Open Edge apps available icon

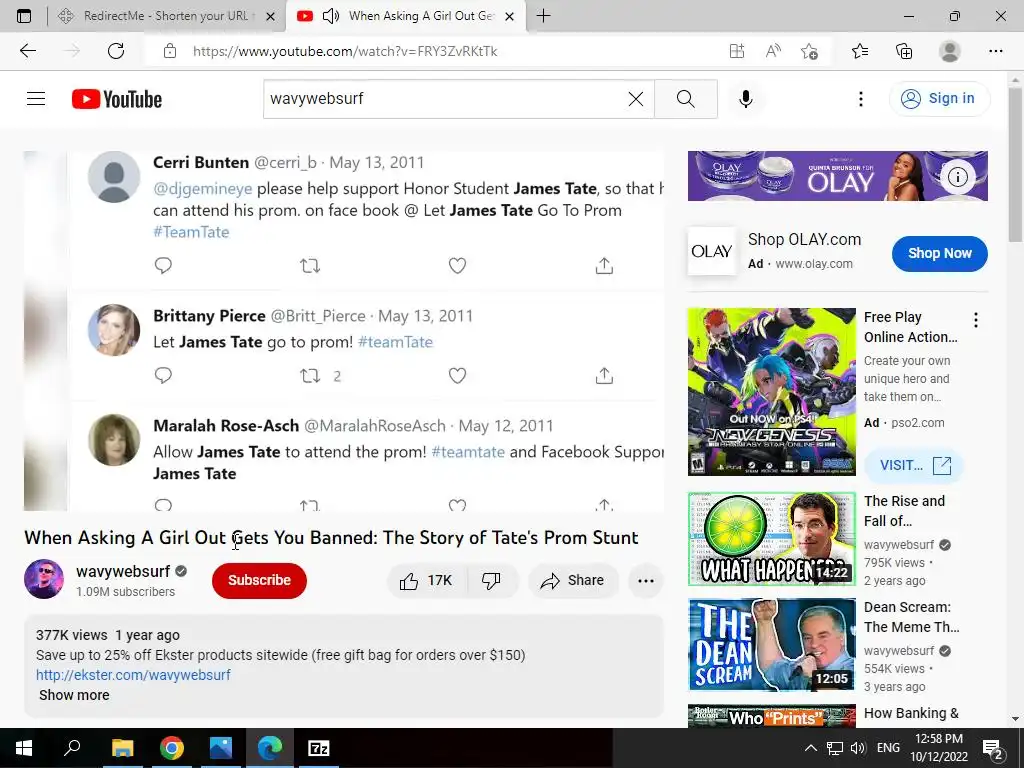point(737,51)
